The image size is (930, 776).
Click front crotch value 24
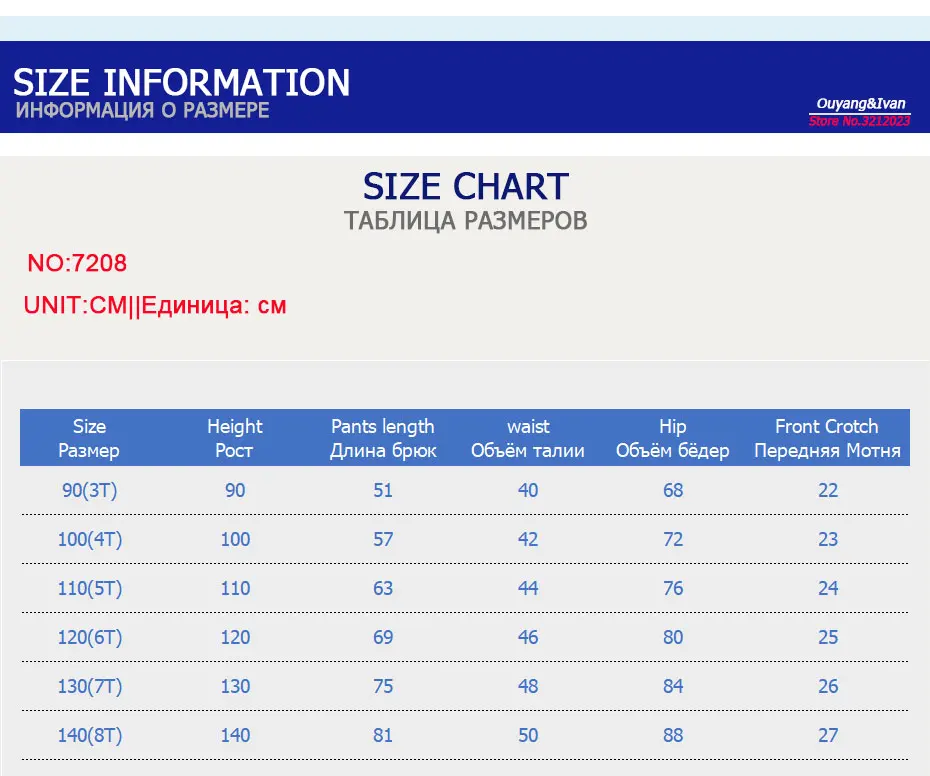[x=828, y=589]
